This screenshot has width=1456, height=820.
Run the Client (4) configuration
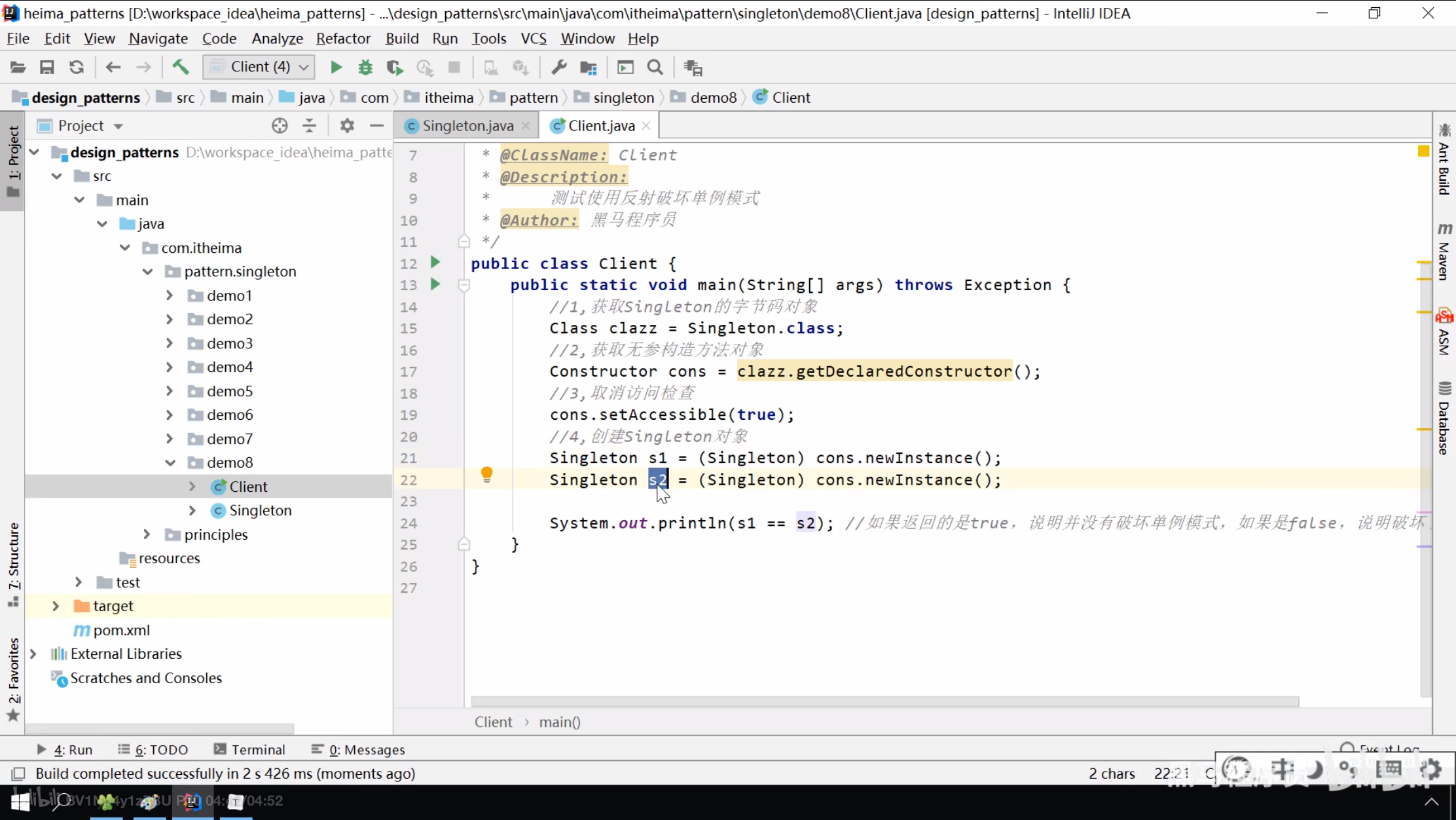(336, 67)
